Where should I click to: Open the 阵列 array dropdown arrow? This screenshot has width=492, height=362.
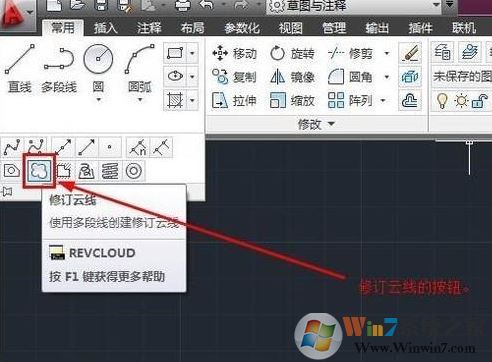tap(383, 100)
